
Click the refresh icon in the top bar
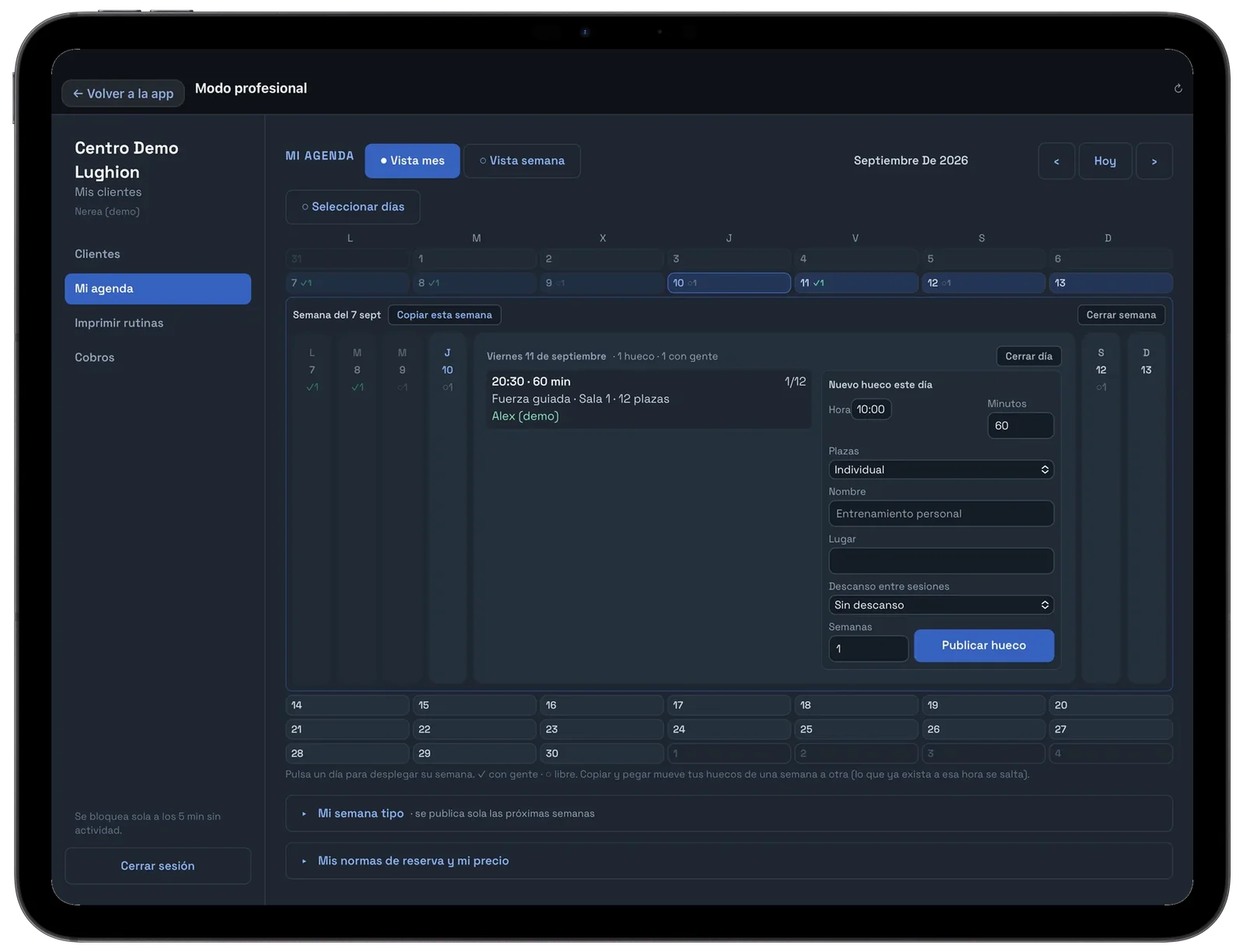(x=1178, y=89)
